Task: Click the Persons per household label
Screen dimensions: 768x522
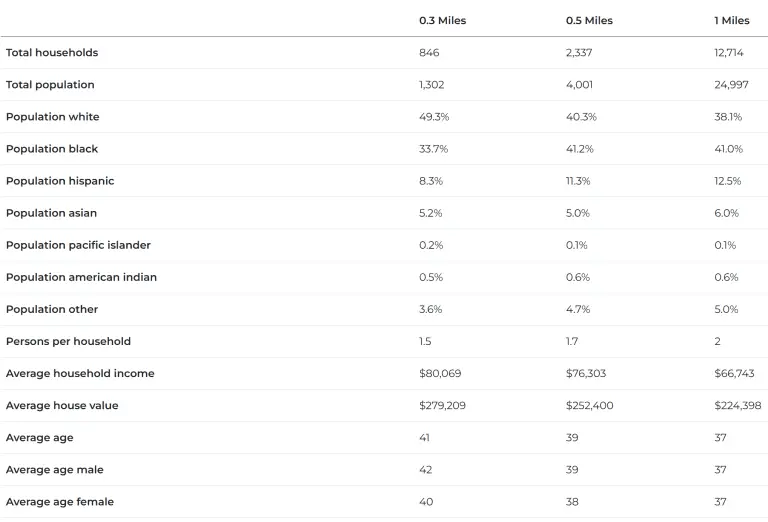Action: click(x=68, y=341)
